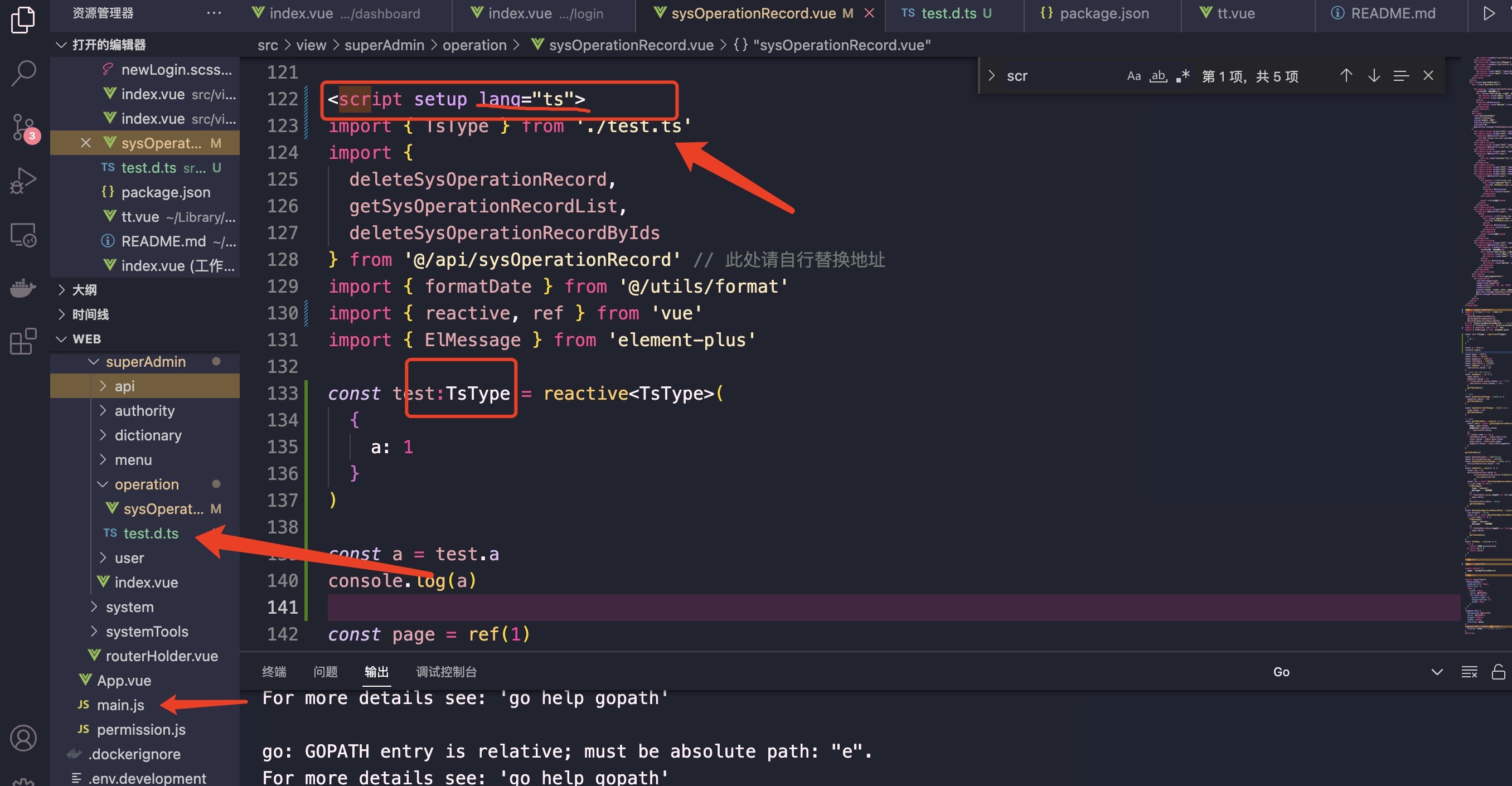Image resolution: width=1512 pixels, height=786 pixels.
Task: Open the Run and Debug view
Action: coord(23,181)
